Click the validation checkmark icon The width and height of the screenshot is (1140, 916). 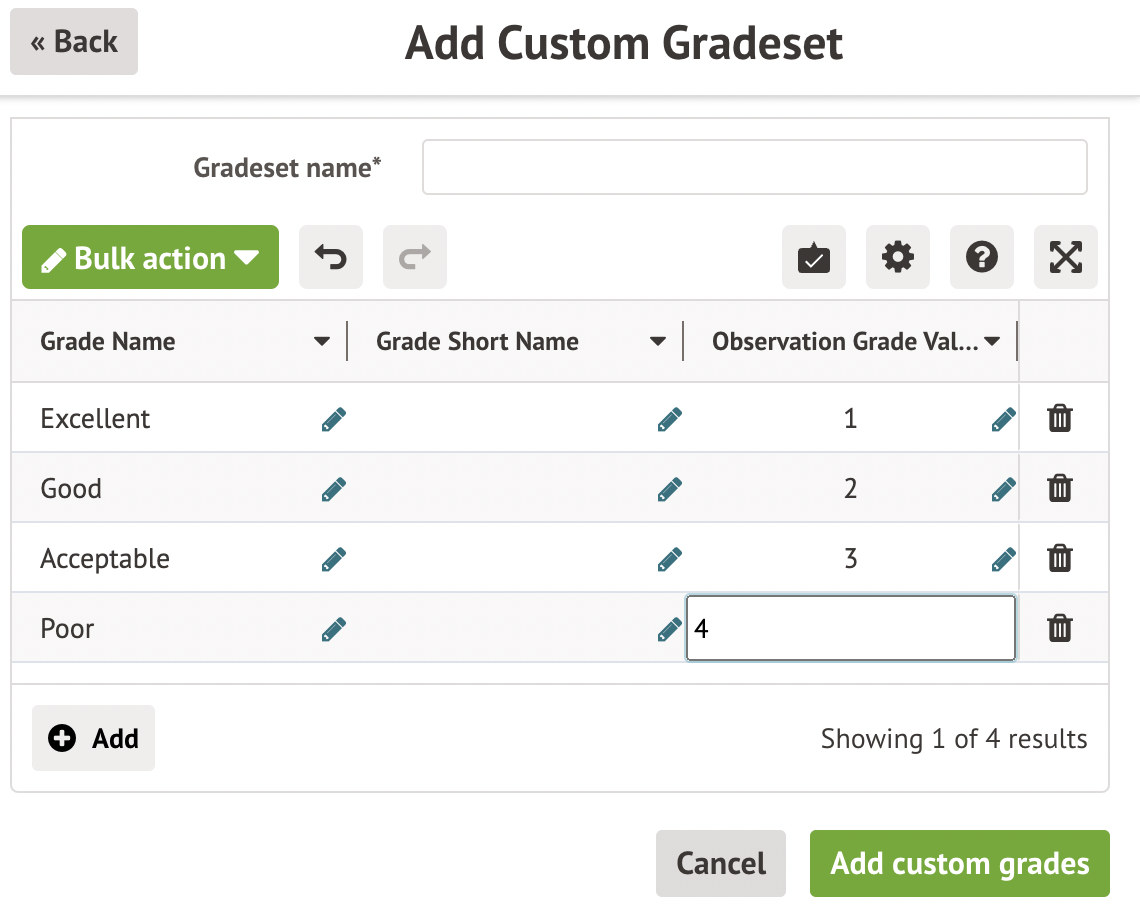[813, 258]
